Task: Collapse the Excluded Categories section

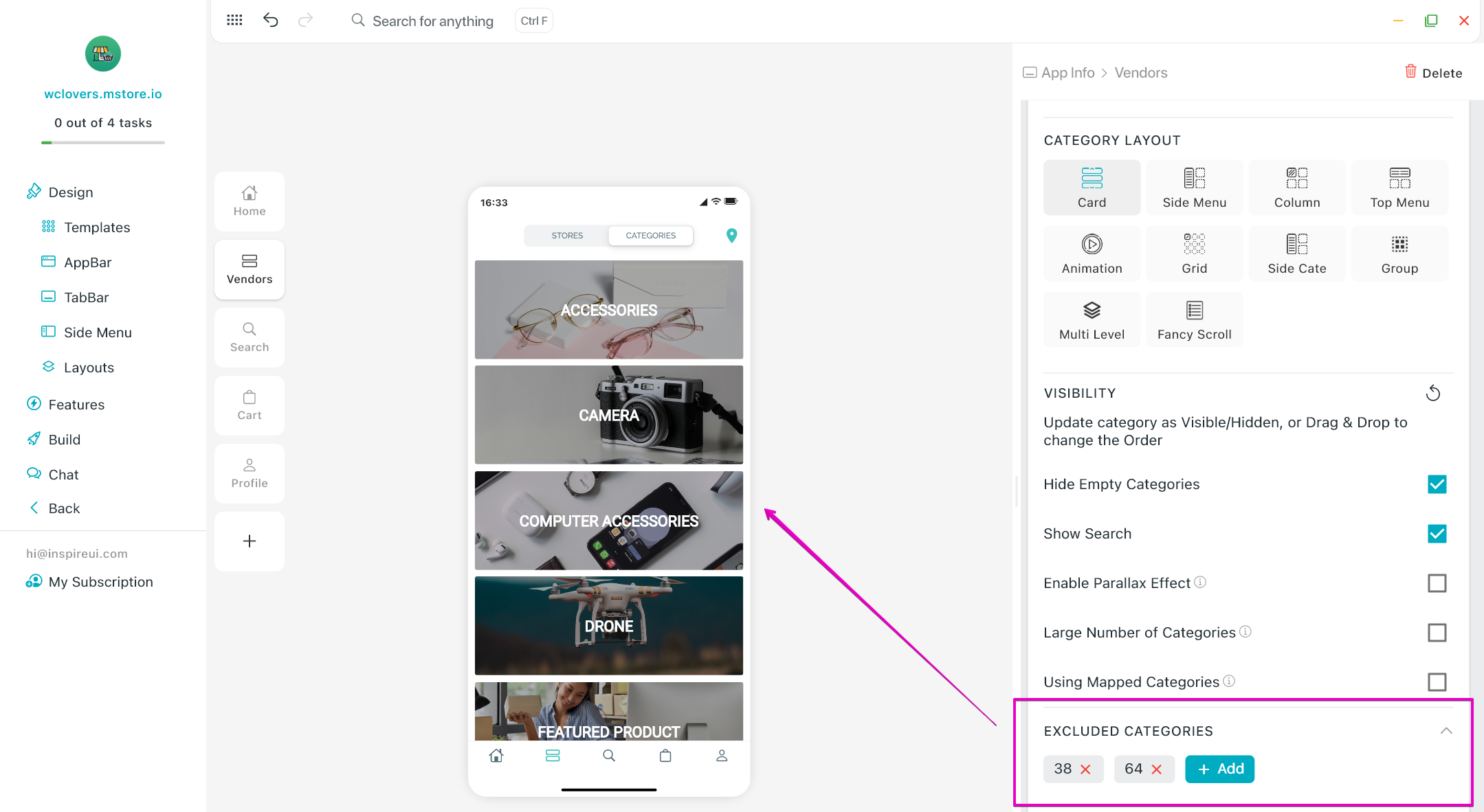Action: pyautogui.click(x=1446, y=731)
